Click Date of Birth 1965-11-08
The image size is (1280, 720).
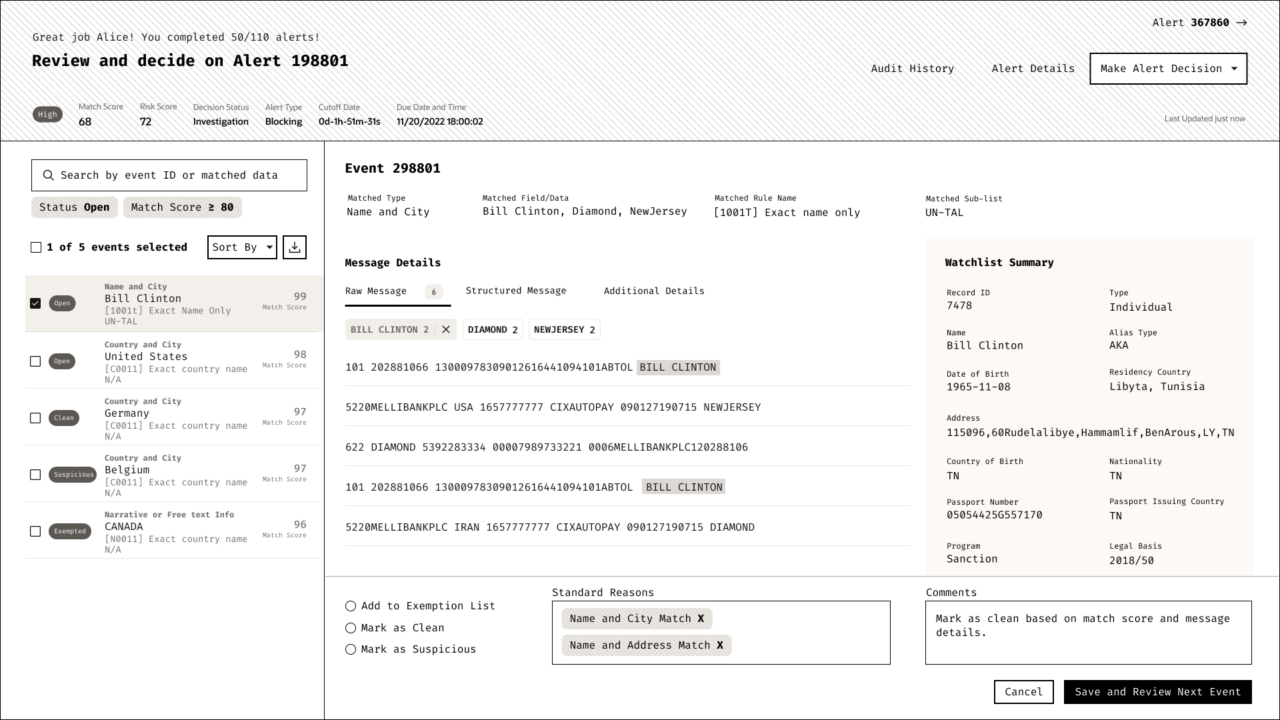pos(978,387)
